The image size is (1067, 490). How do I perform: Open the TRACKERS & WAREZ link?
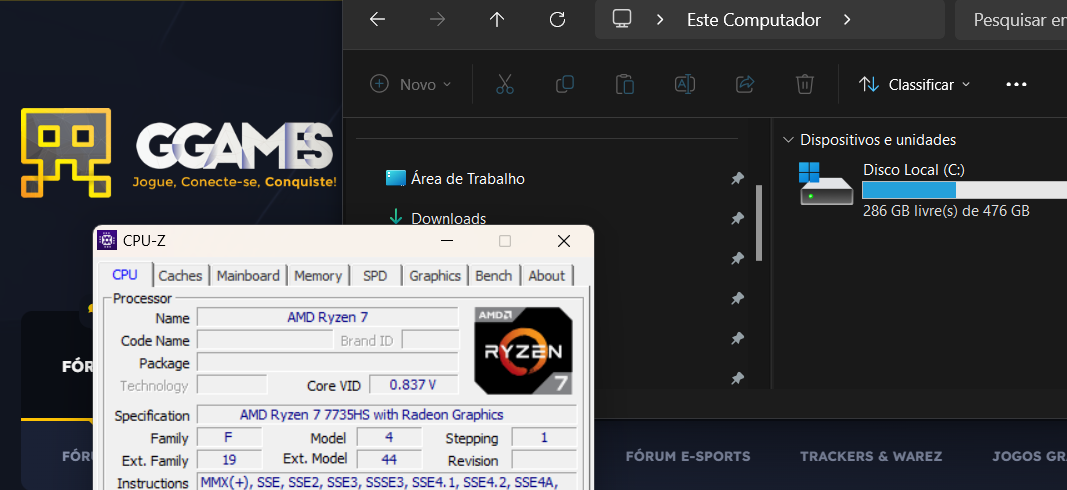[x=870, y=457]
